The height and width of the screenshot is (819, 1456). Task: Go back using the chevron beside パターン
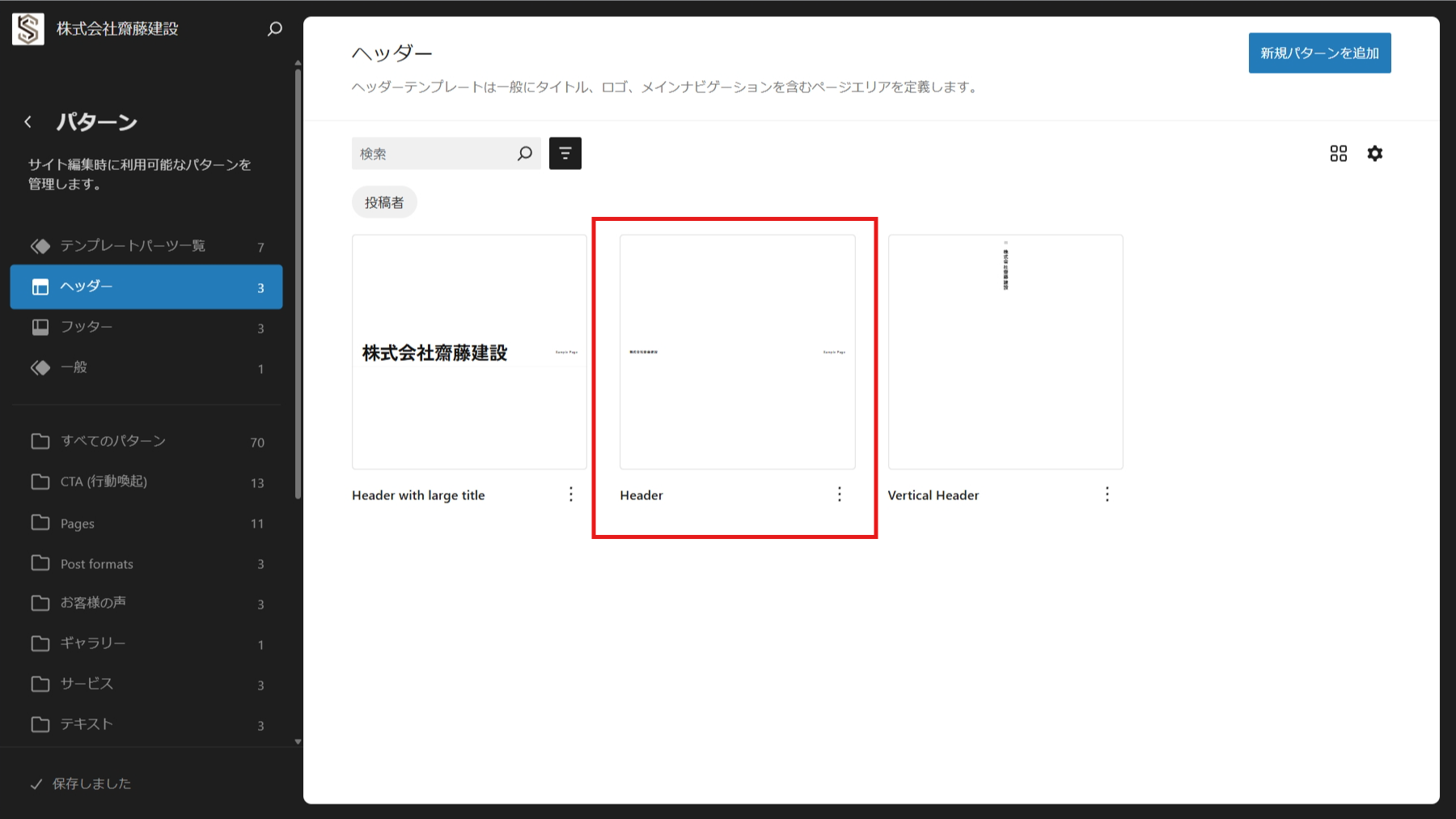(x=28, y=122)
